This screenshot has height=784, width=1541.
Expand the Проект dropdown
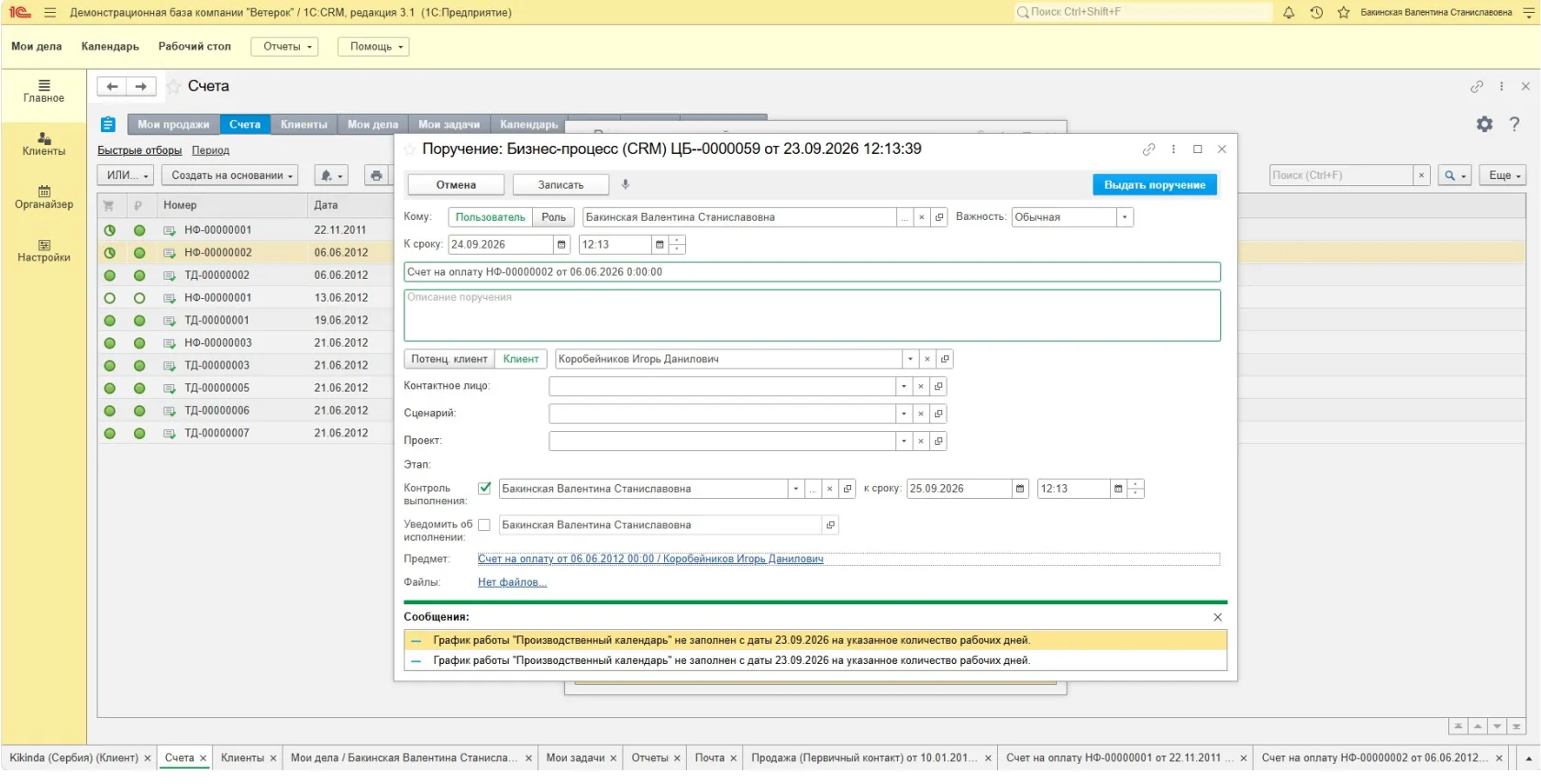[x=904, y=441]
